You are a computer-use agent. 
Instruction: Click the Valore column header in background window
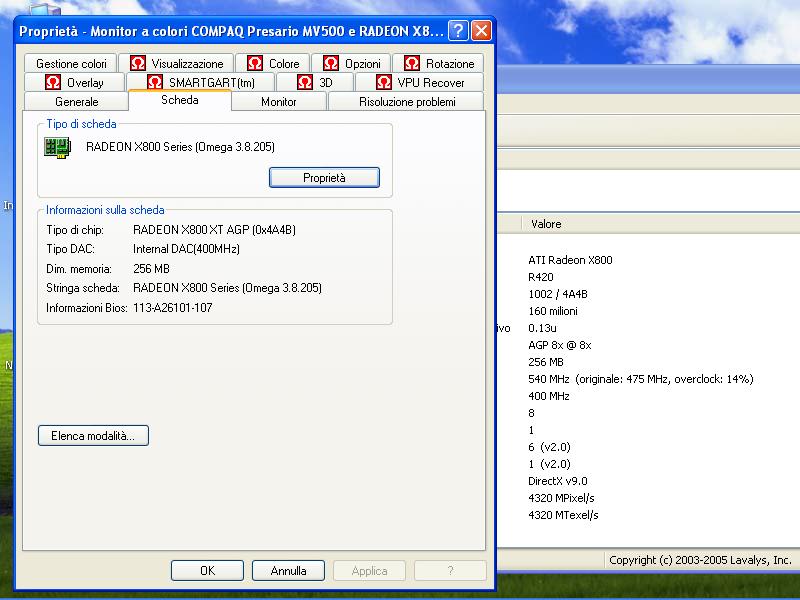[546, 224]
